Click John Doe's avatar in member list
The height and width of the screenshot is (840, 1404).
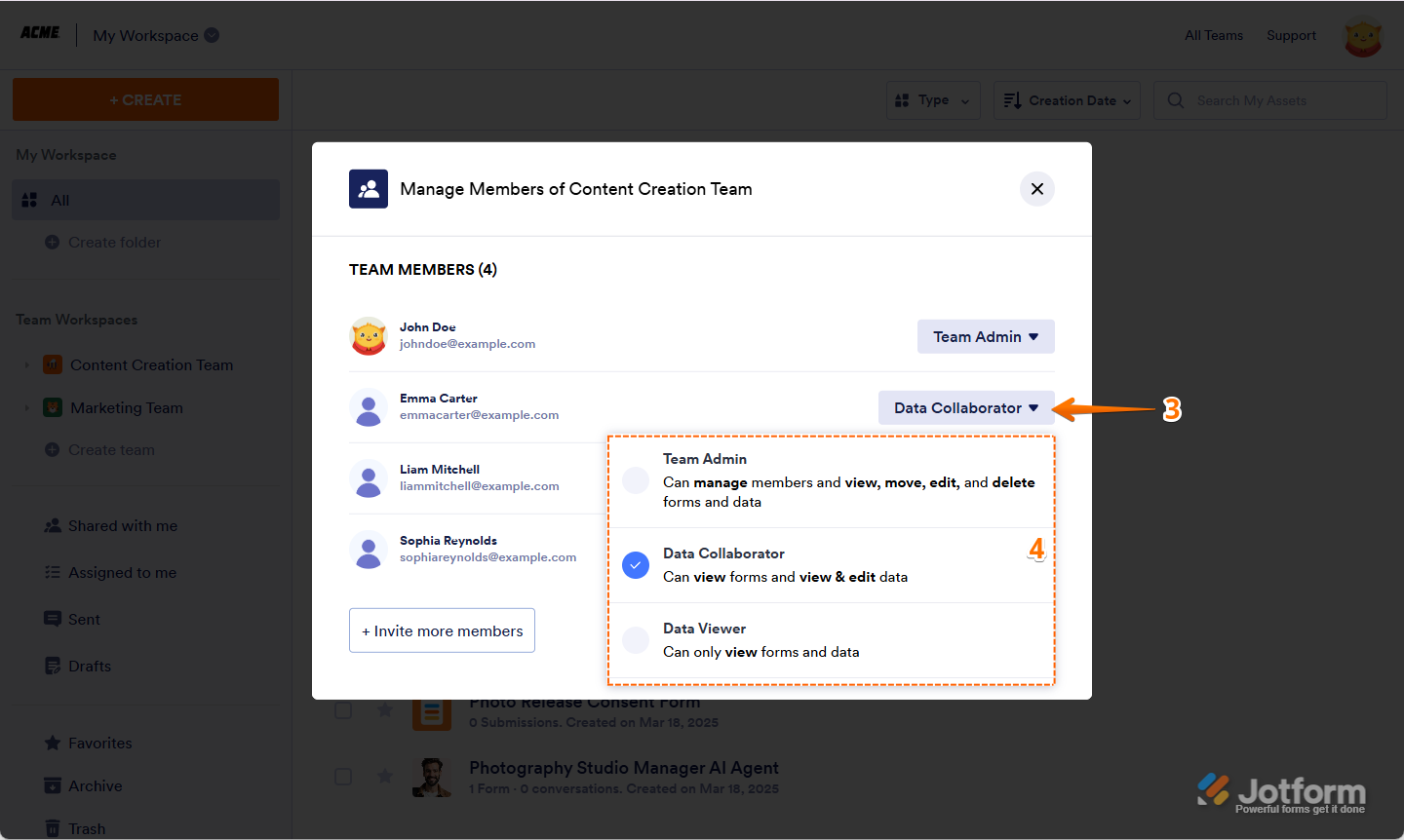pyautogui.click(x=369, y=336)
